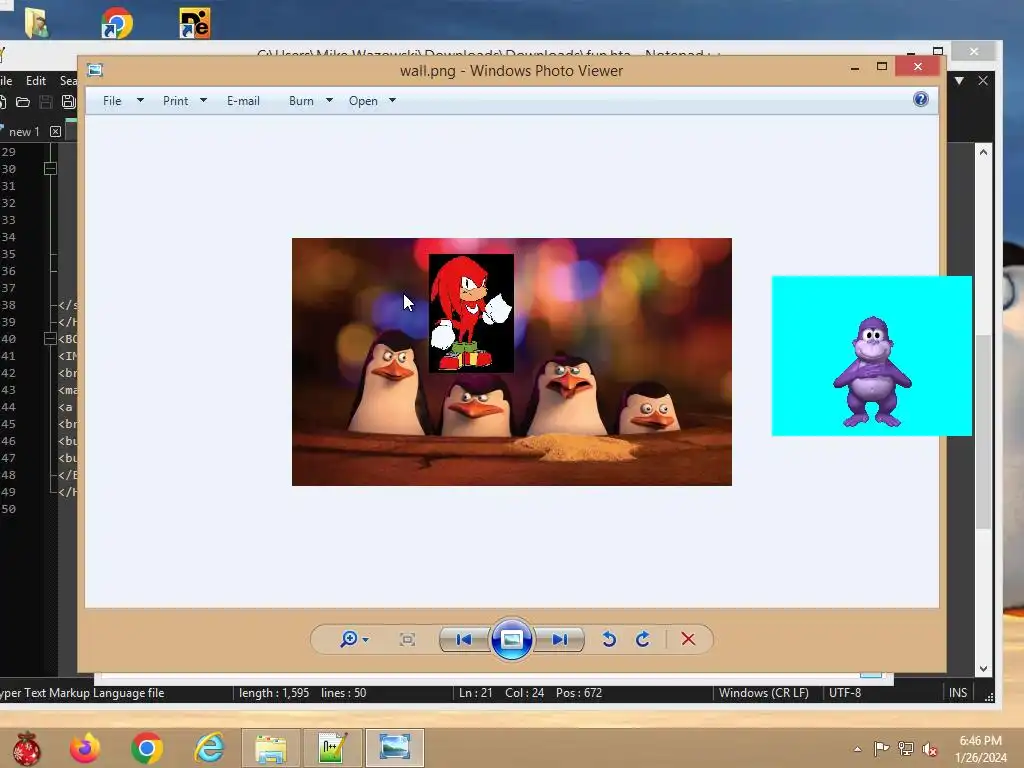
Task: Click the Photo Viewer taskbar button
Action: (394, 748)
